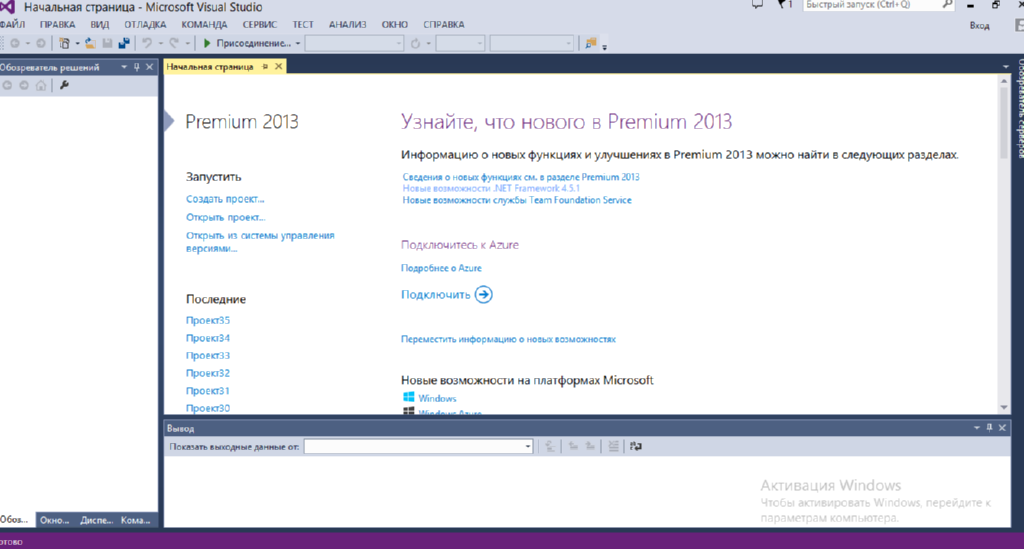The width and height of the screenshot is (1024, 549).
Task: Open the КОМАНДА menu
Action: [204, 25]
